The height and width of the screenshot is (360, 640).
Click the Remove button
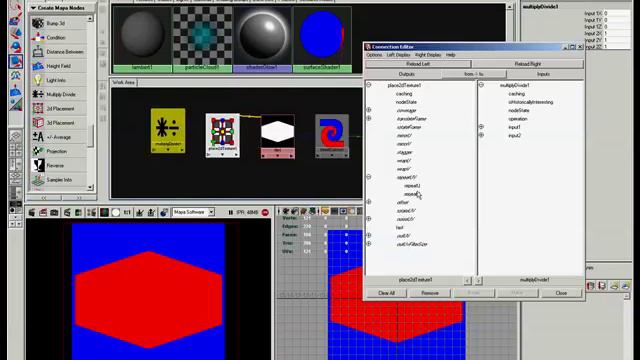(430, 293)
